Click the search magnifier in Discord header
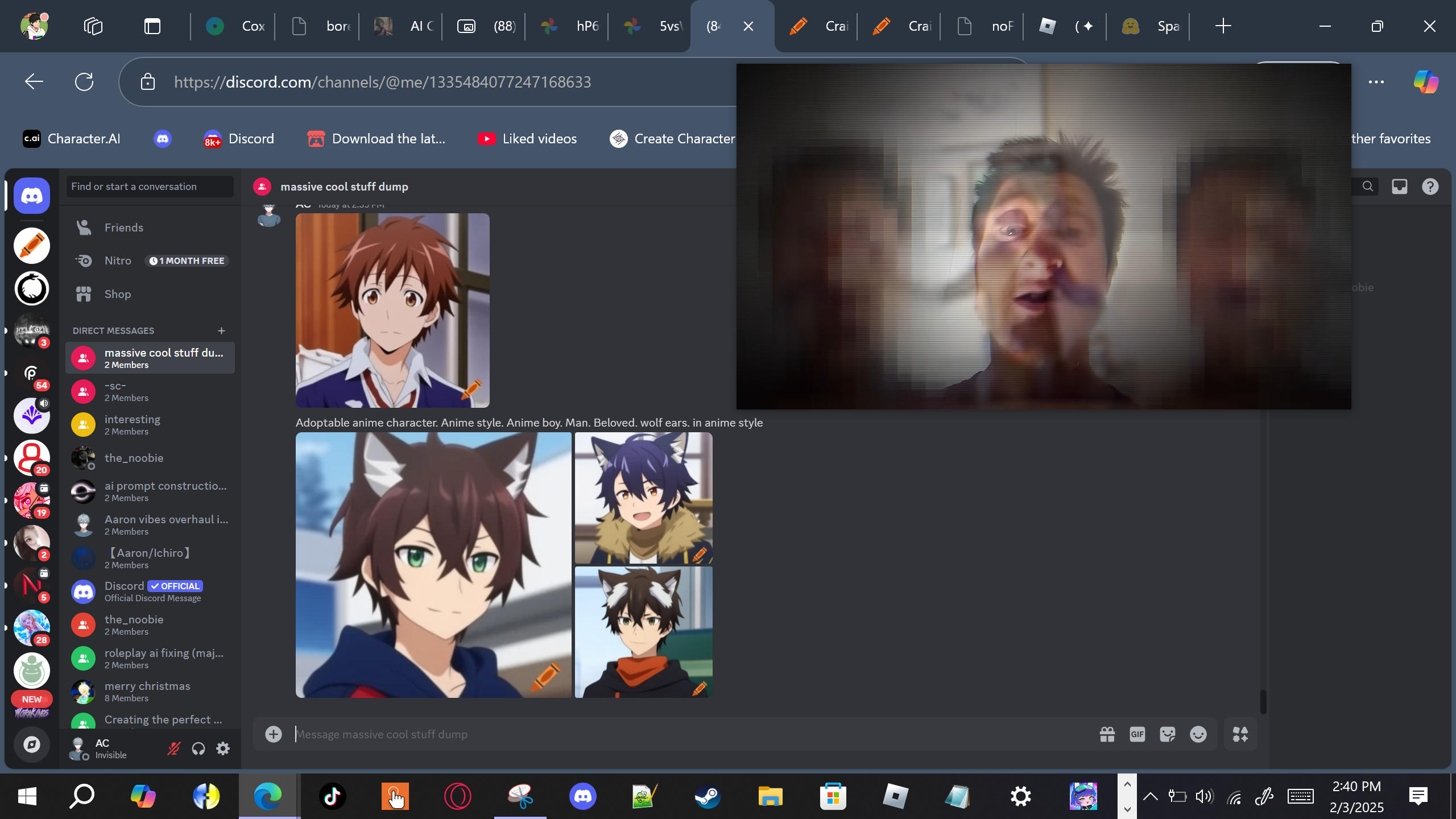1456x819 pixels. tap(1368, 186)
